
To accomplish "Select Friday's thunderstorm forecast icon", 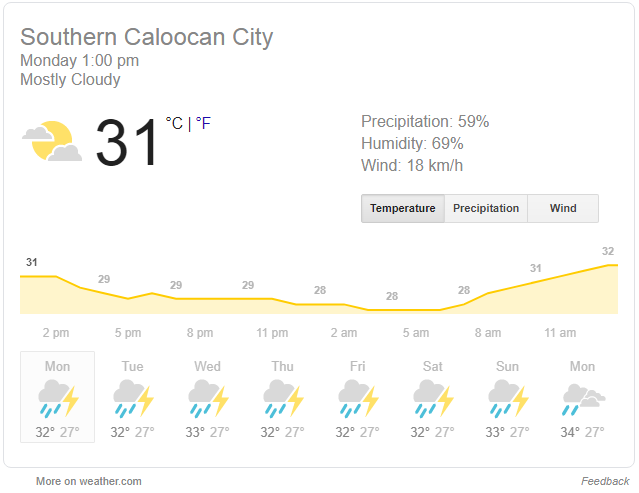I will (x=358, y=399).
